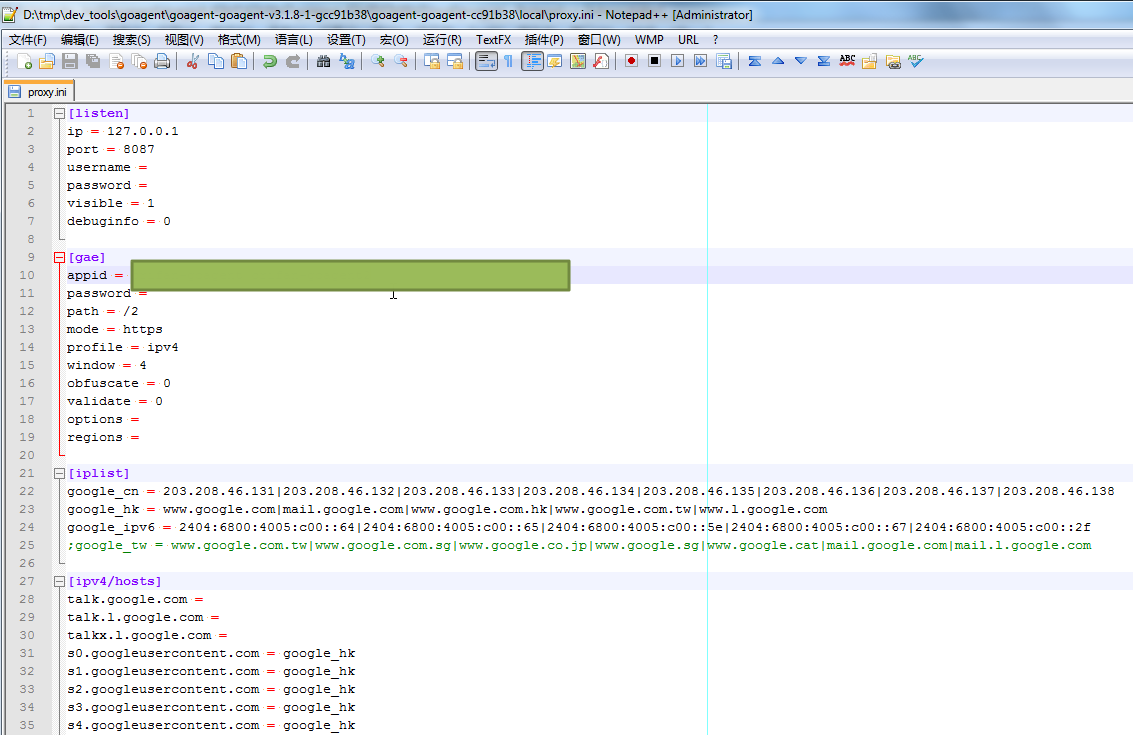Click the mode value https
The width and height of the screenshot is (1133, 735).
coord(142,329)
